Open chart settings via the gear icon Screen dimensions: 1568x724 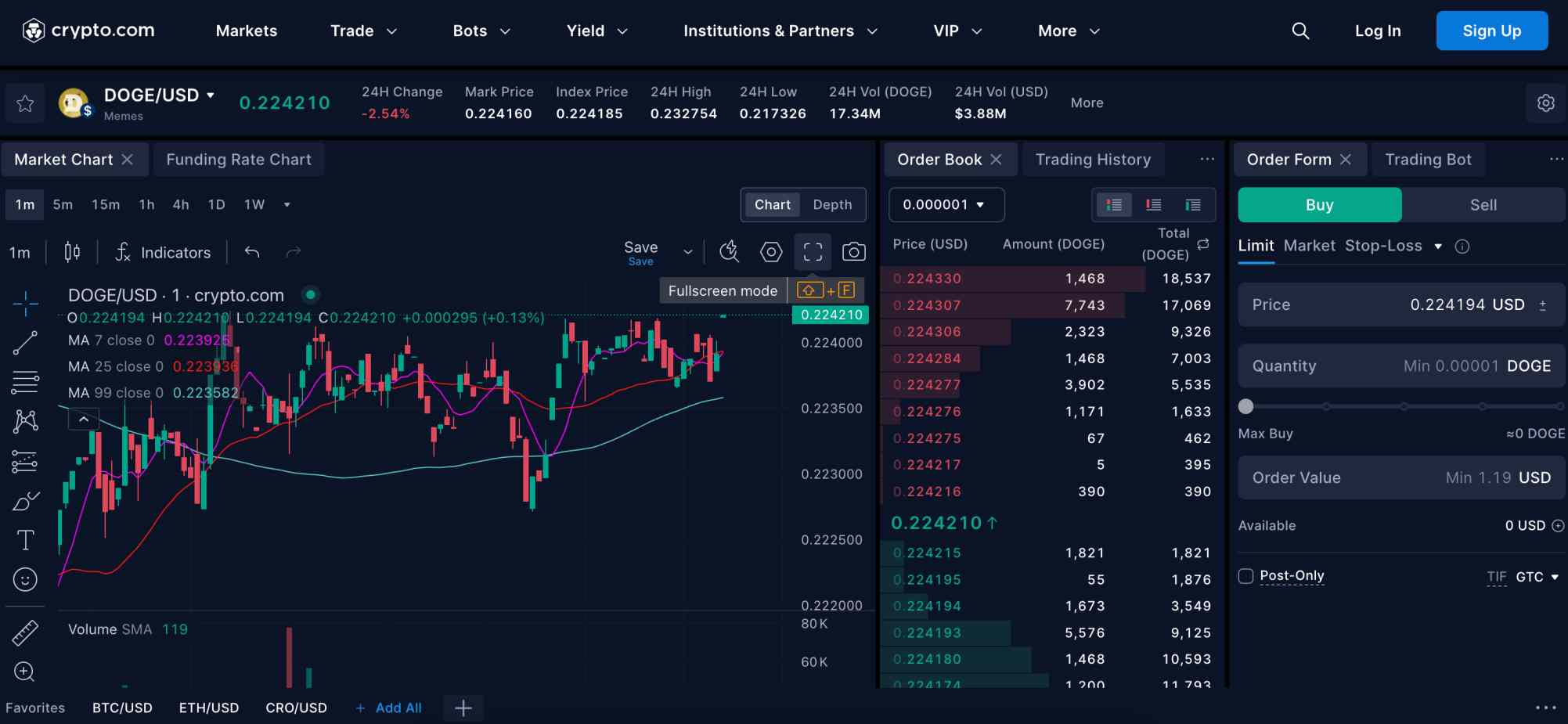pos(771,252)
